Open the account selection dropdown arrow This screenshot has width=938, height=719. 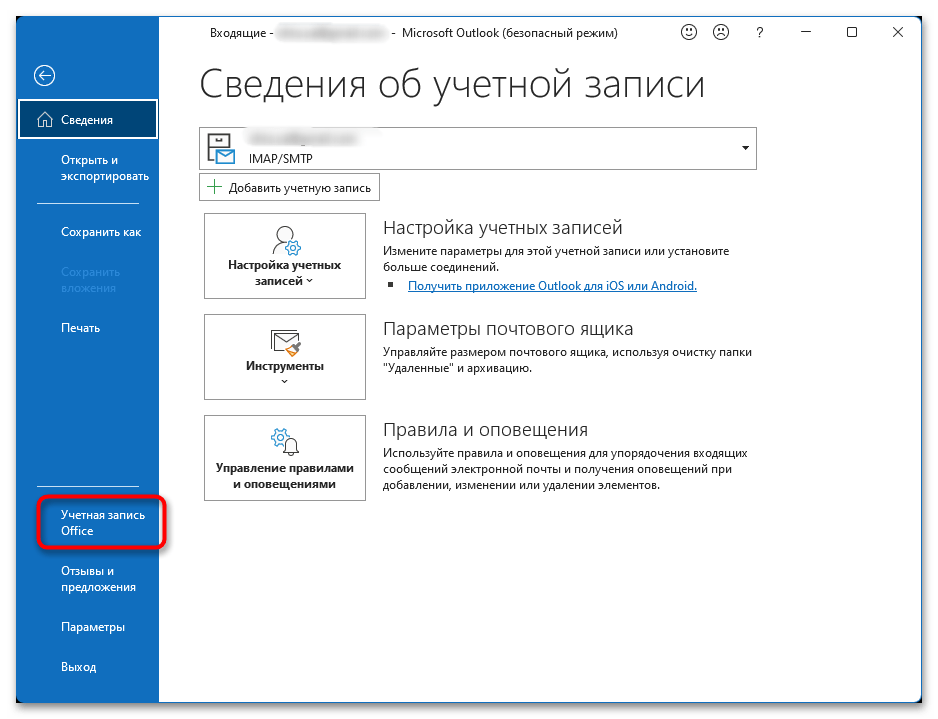[x=745, y=148]
